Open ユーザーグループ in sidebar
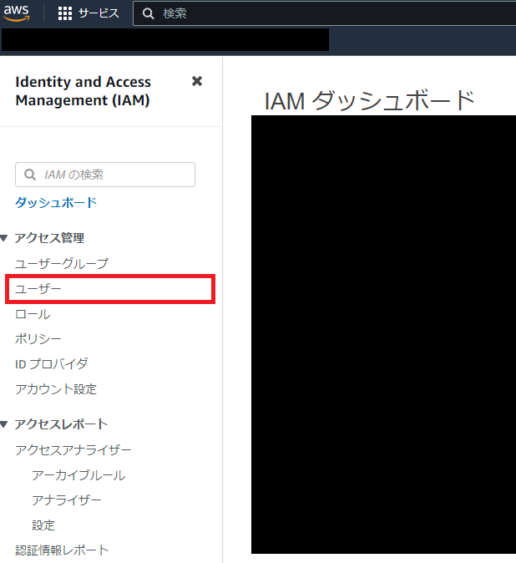Image resolution: width=516 pixels, height=563 pixels. [62, 264]
